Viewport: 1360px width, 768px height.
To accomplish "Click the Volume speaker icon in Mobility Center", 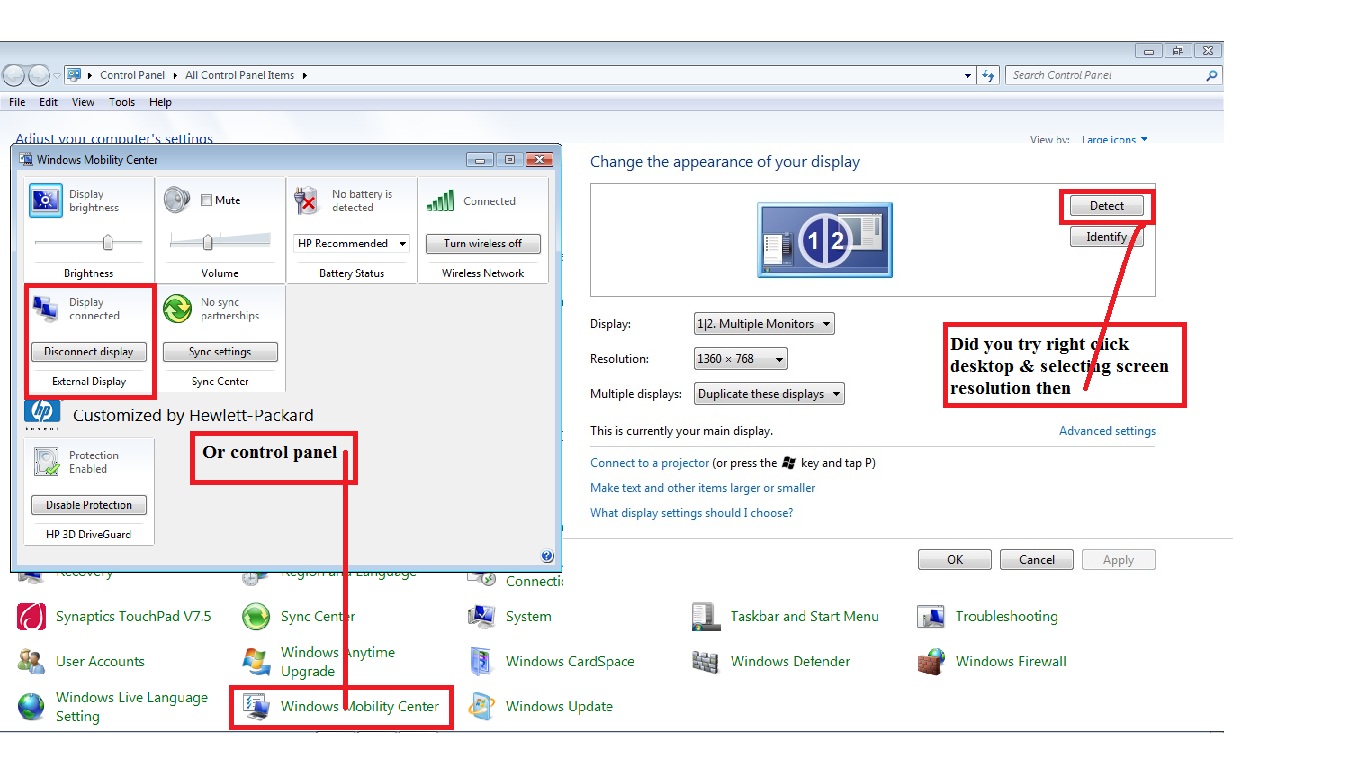I will 177,200.
